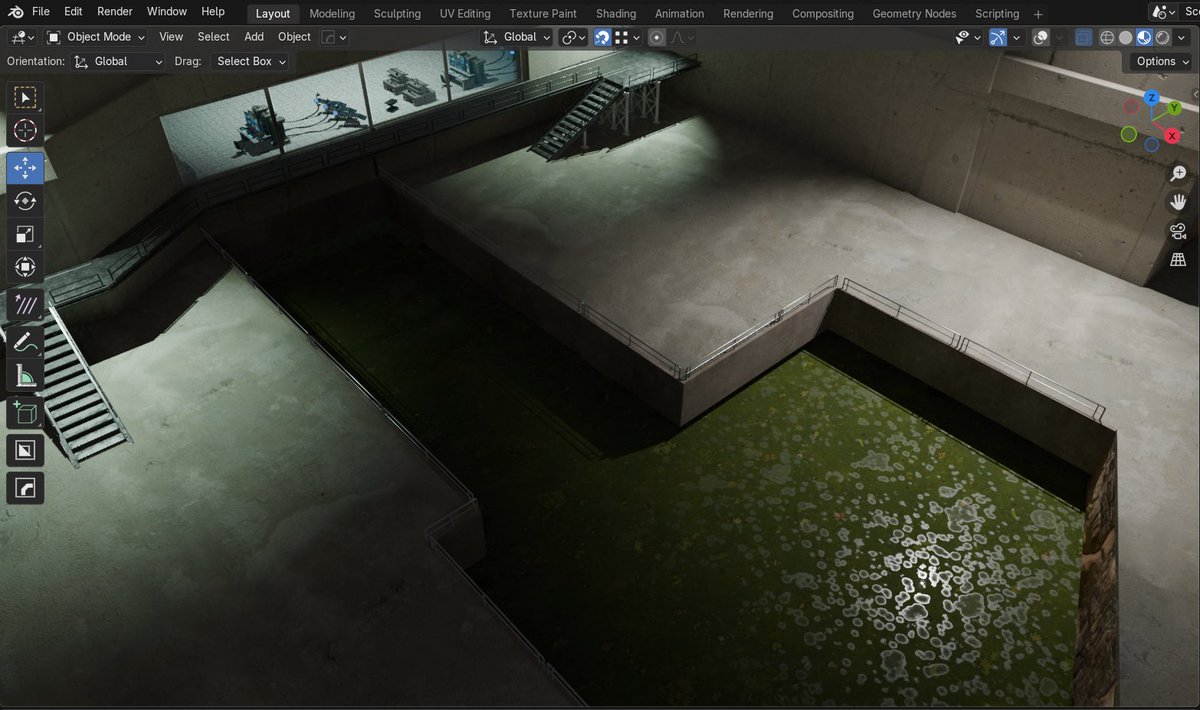Toggle proportional editing button
Screen dimensions: 1200x710
click(x=656, y=37)
